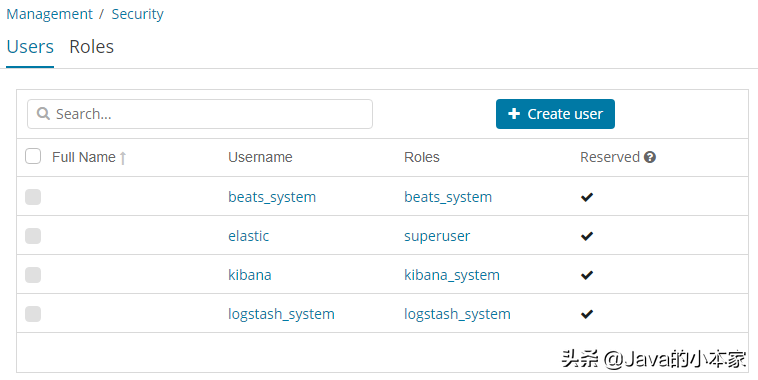Viewport: 758px width, 380px height.
Task: Click the disabled checkbox in kibana row
Action: 33,275
